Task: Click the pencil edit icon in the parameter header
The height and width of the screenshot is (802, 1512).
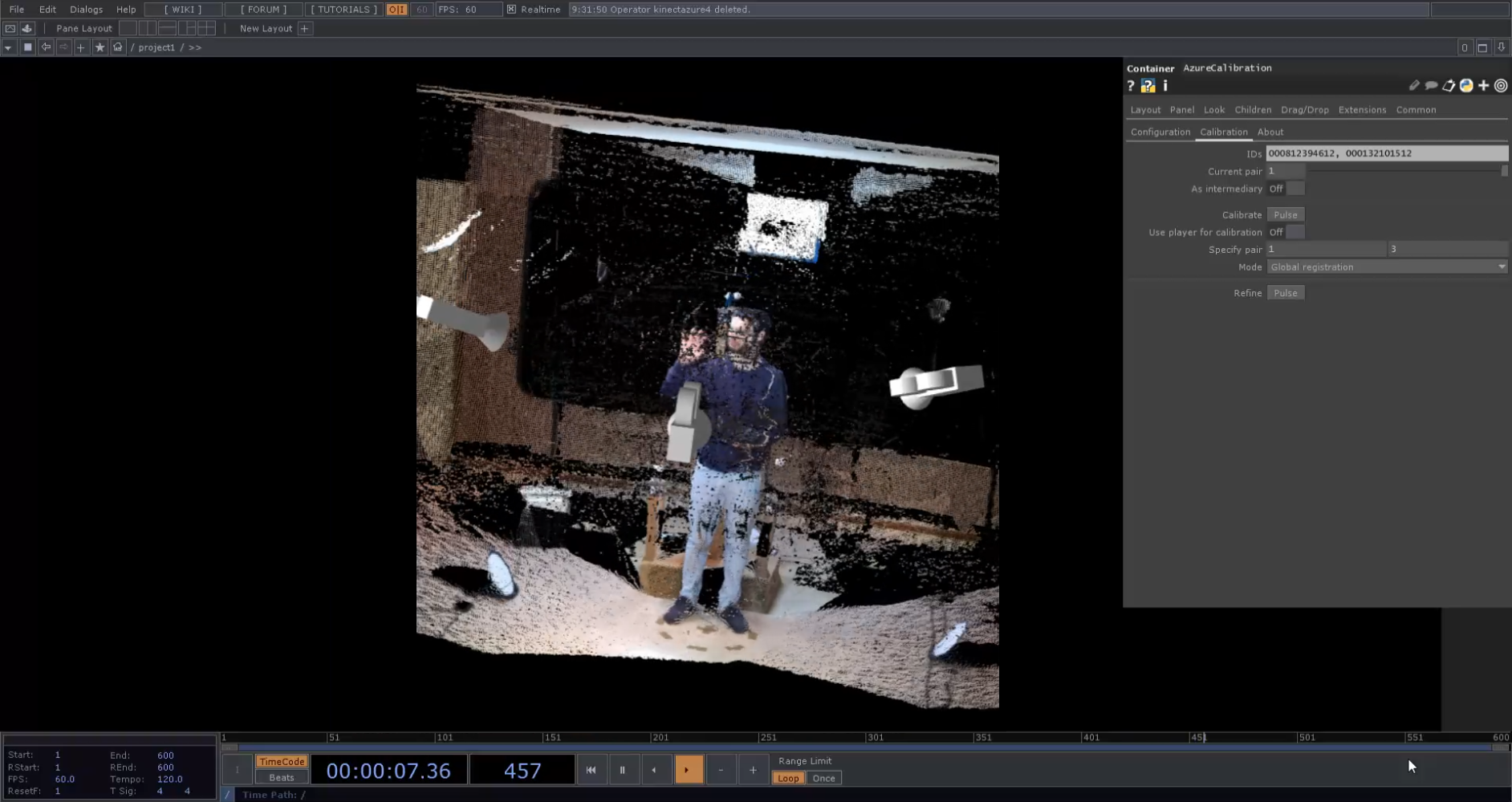Action: [1414, 86]
